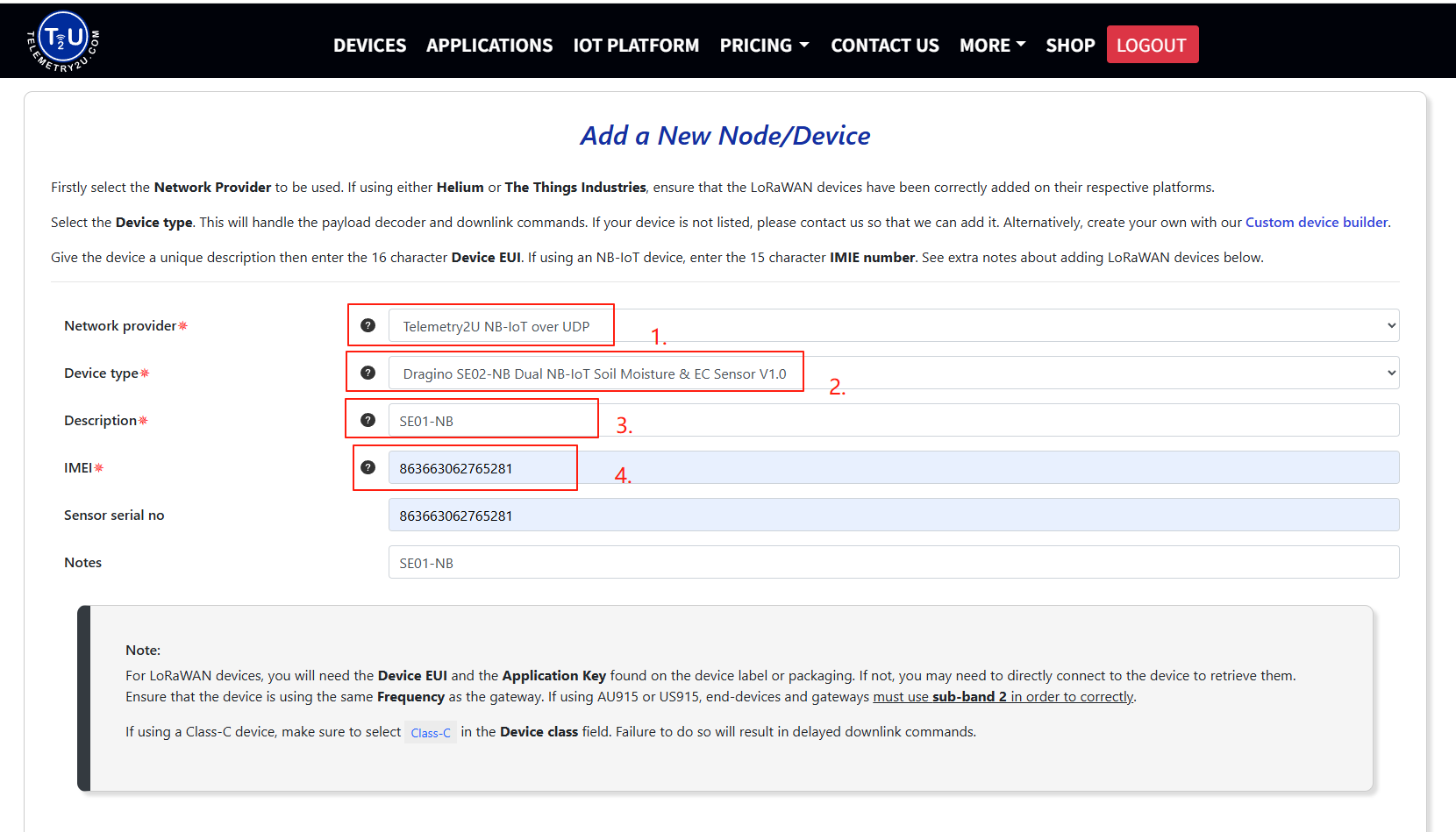Click the red LOGOUT button
This screenshot has height=832, width=1456.
click(x=1152, y=45)
